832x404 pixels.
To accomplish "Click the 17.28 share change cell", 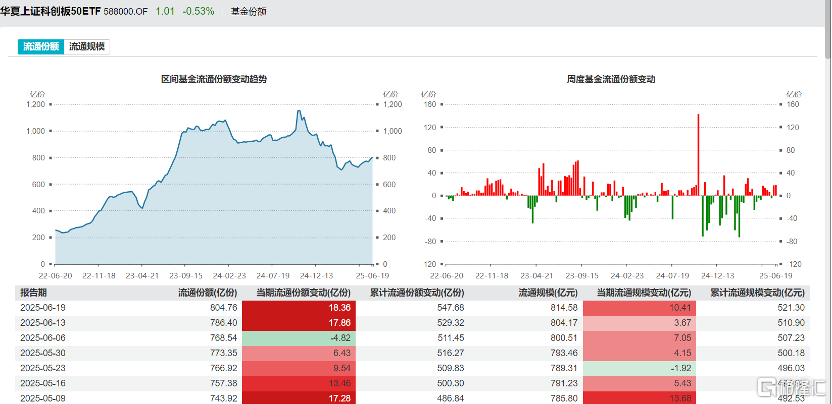I will tap(299, 397).
